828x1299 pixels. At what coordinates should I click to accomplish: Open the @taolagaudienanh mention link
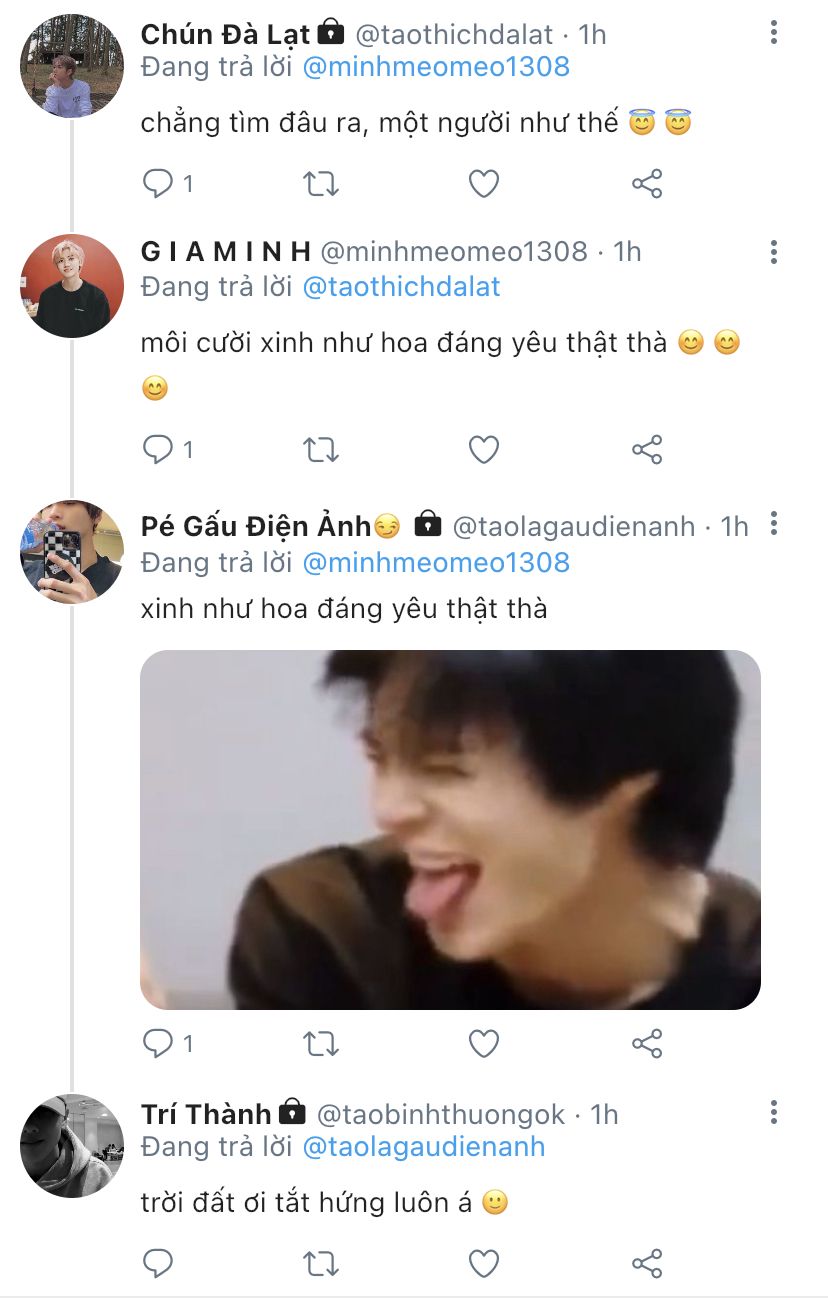[423, 1146]
